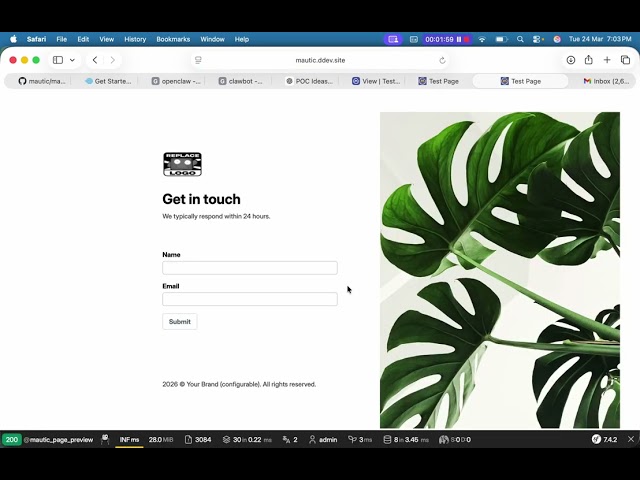
Task: Open the History menu
Action: pos(135,39)
